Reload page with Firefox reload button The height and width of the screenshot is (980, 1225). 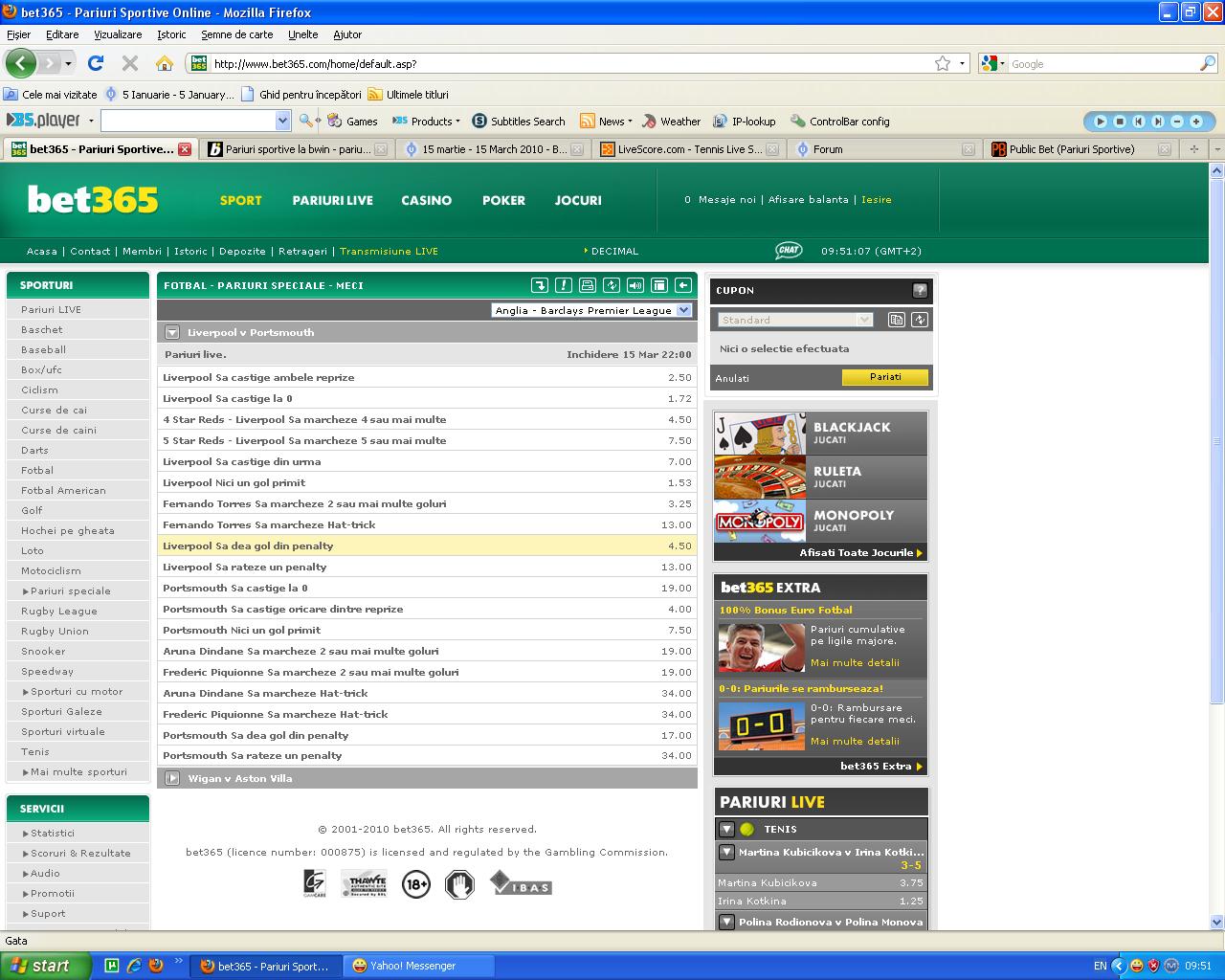[96, 63]
